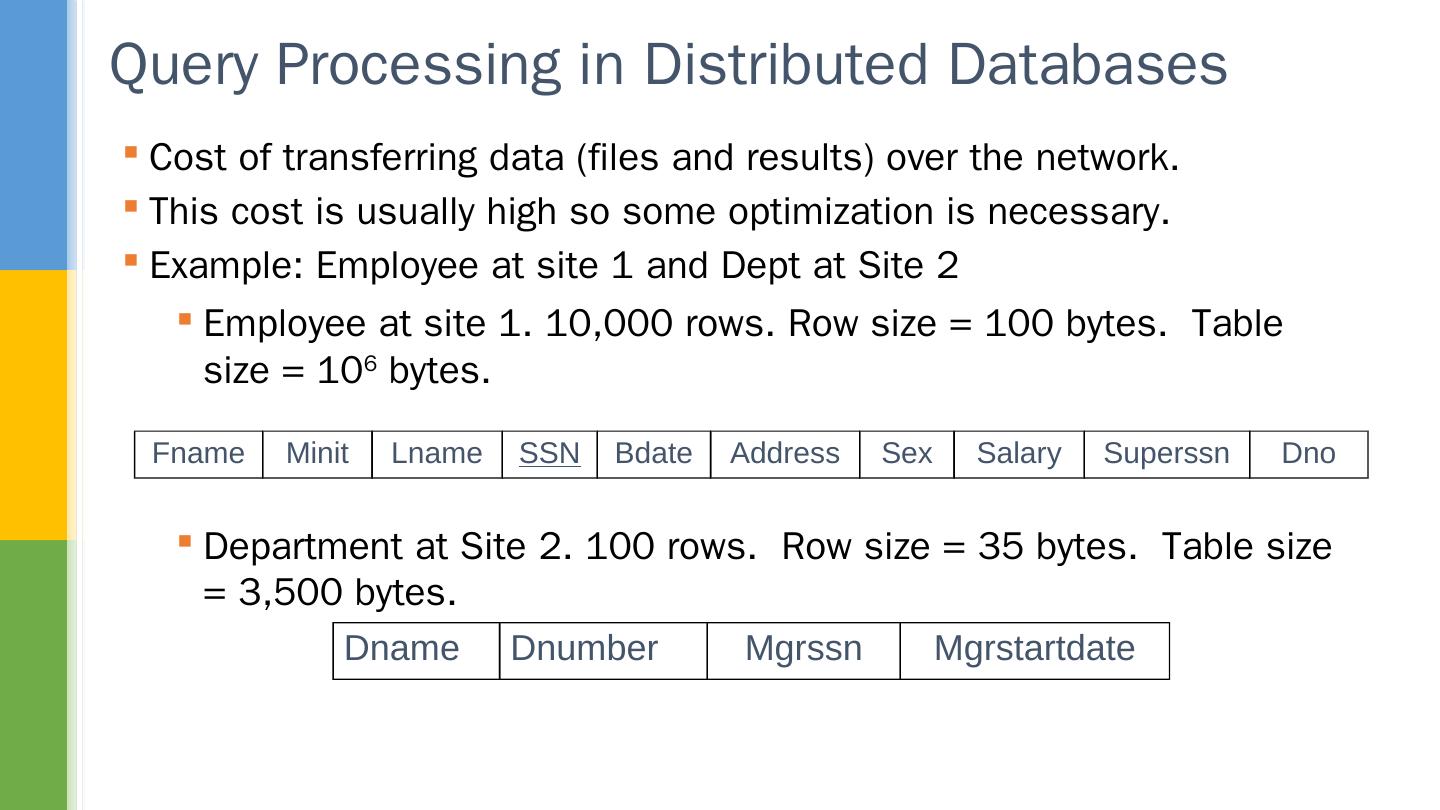Click the green color block on the sidebar
This screenshot has width=1440, height=810.
click(33, 675)
